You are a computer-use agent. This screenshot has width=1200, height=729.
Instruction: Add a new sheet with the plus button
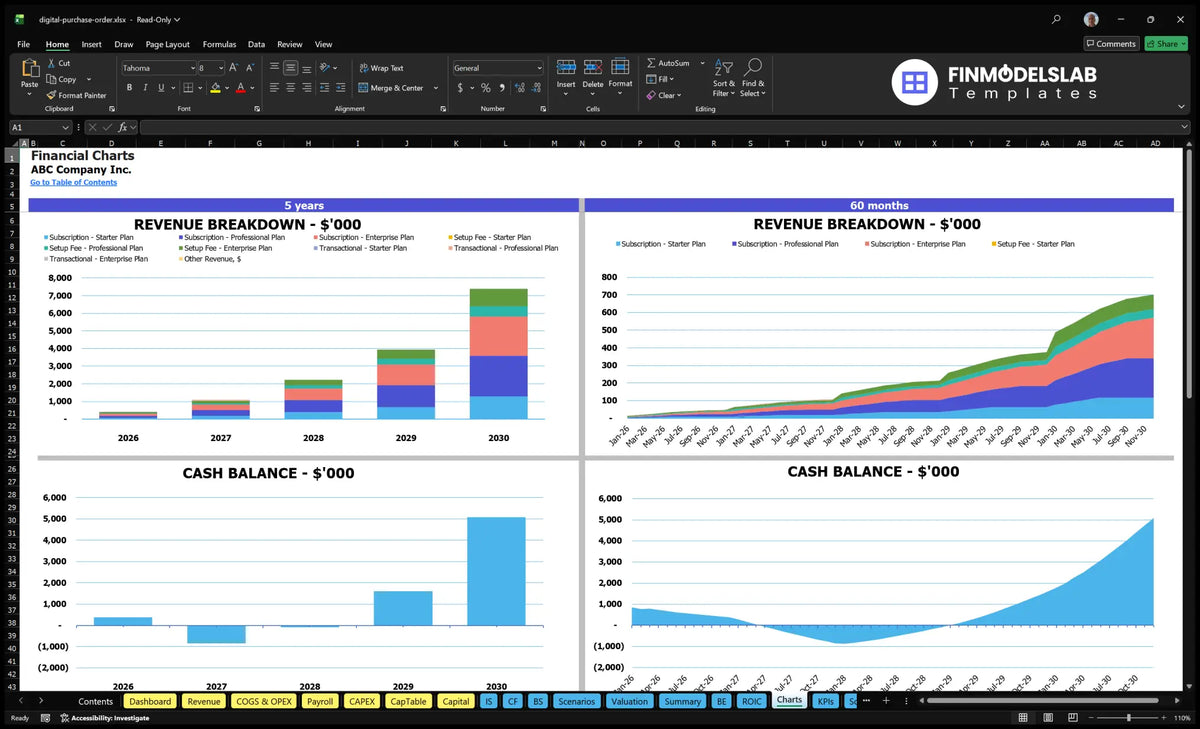coord(885,700)
